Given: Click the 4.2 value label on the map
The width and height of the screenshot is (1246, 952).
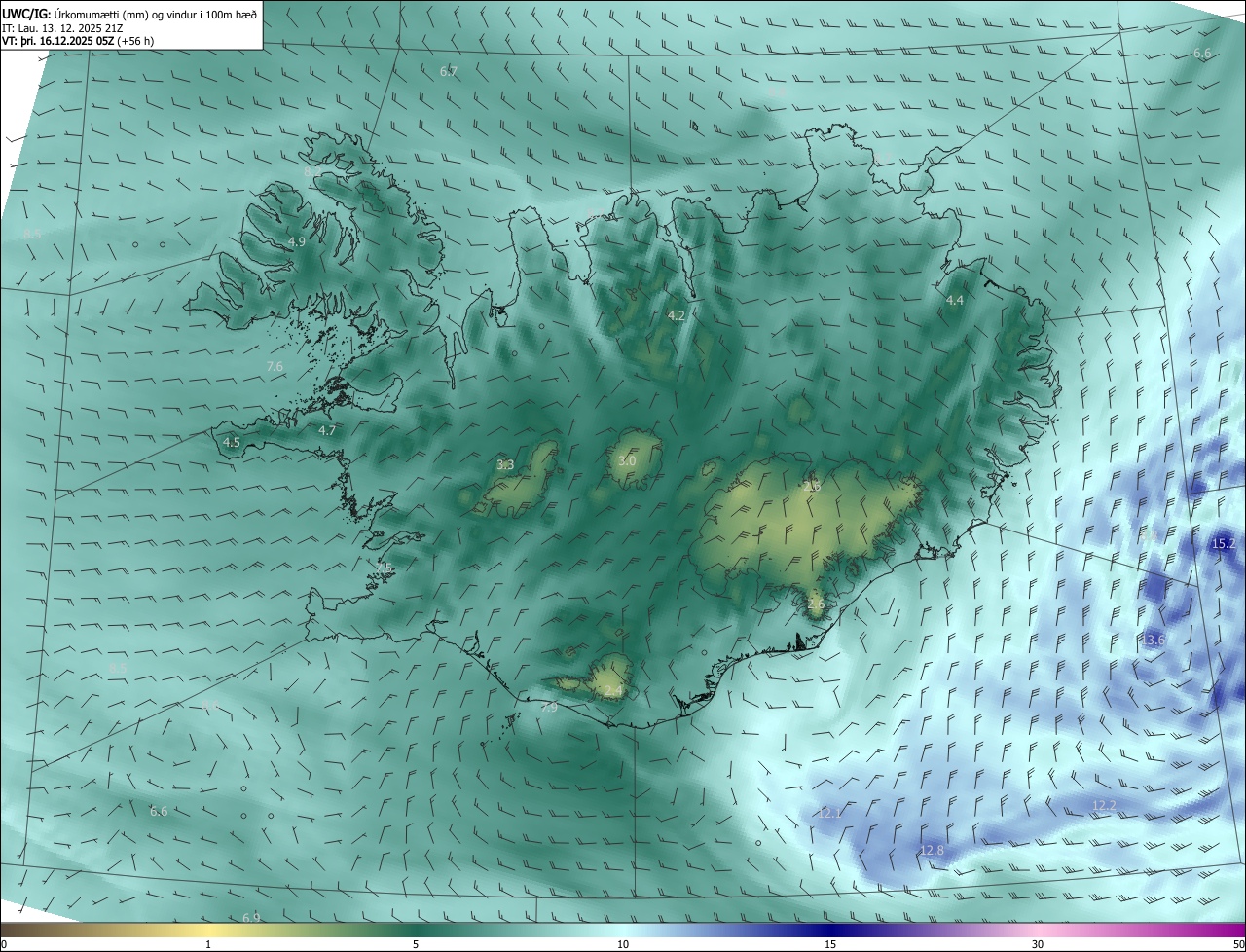Looking at the screenshot, I should pos(677,315).
